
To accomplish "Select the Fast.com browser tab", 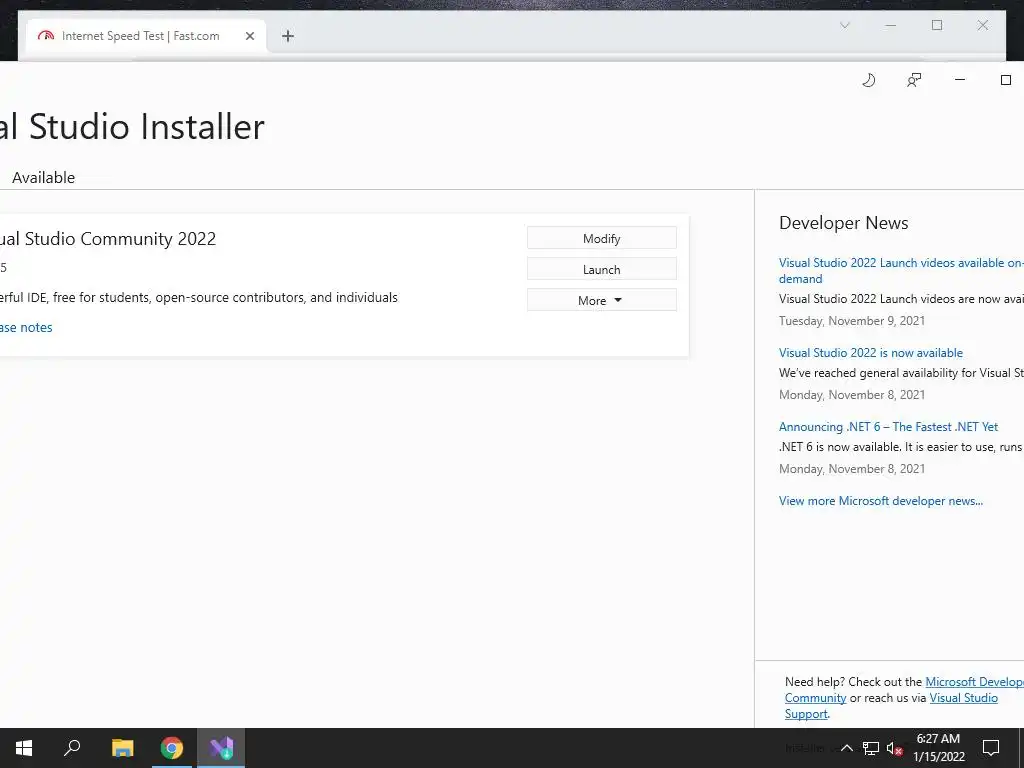I will point(146,36).
